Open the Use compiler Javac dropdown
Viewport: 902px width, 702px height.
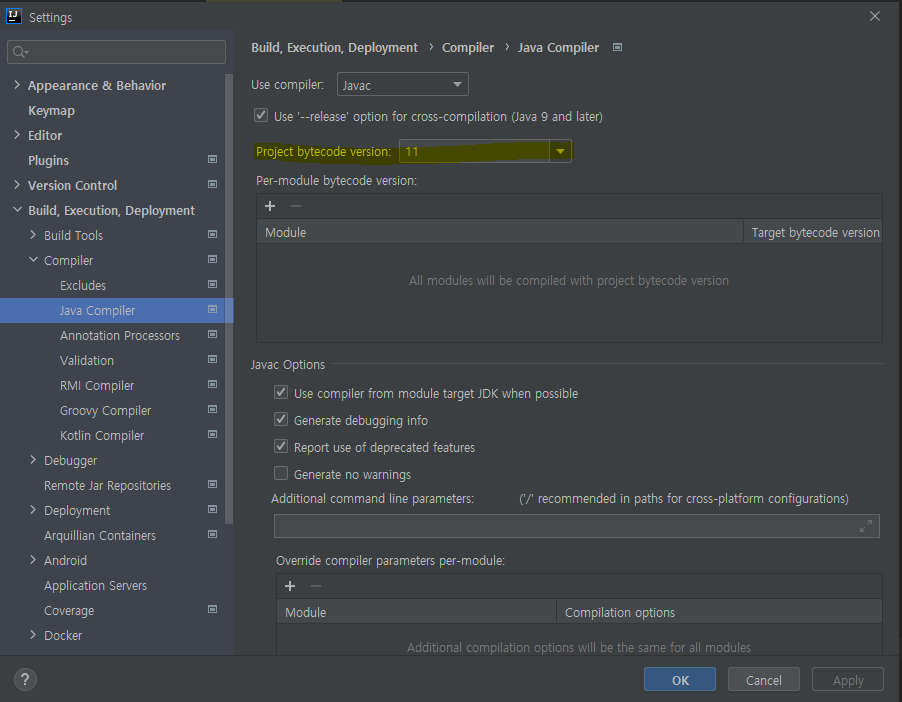pos(403,85)
